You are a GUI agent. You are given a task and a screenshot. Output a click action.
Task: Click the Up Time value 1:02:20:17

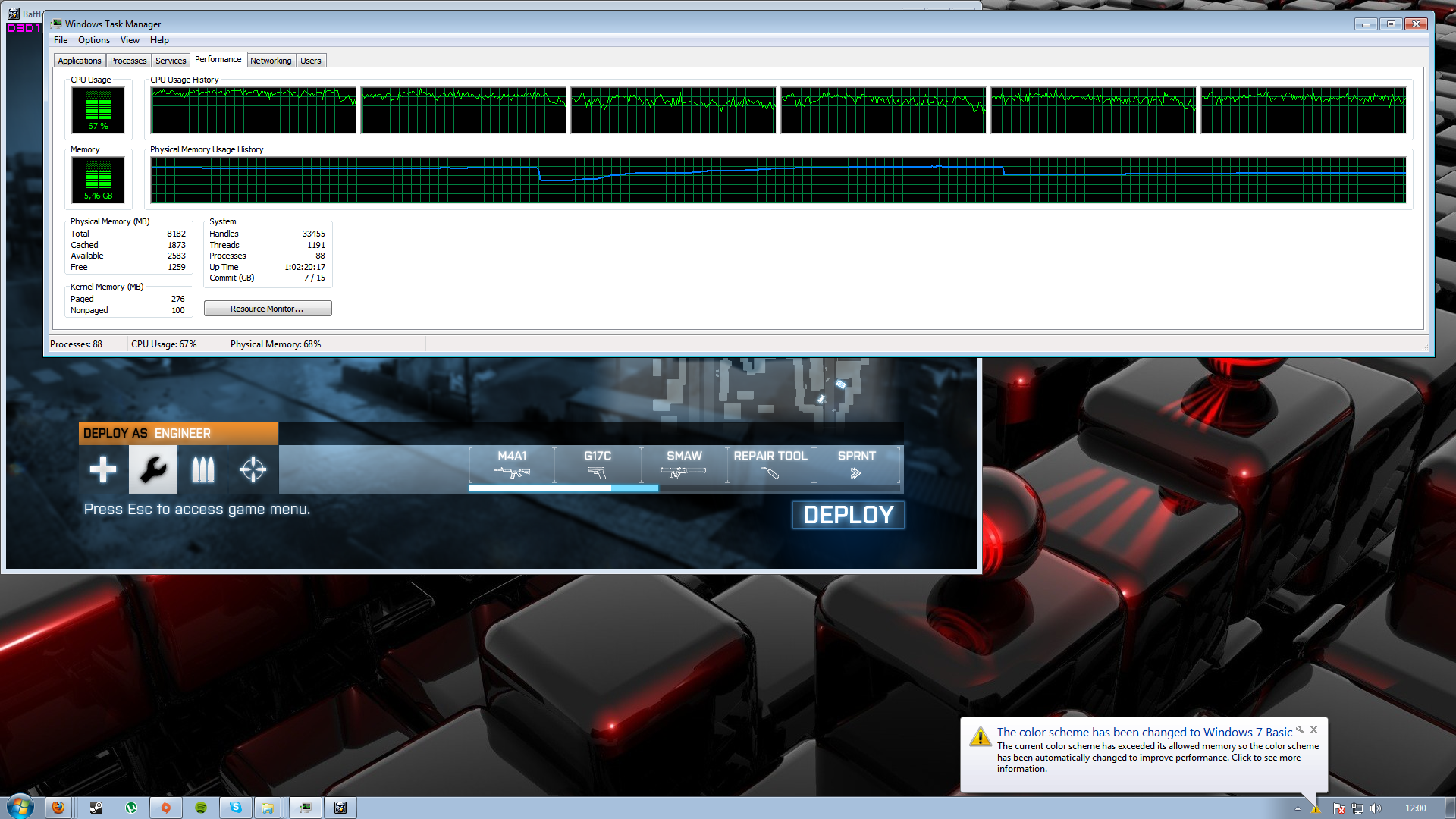pos(305,267)
